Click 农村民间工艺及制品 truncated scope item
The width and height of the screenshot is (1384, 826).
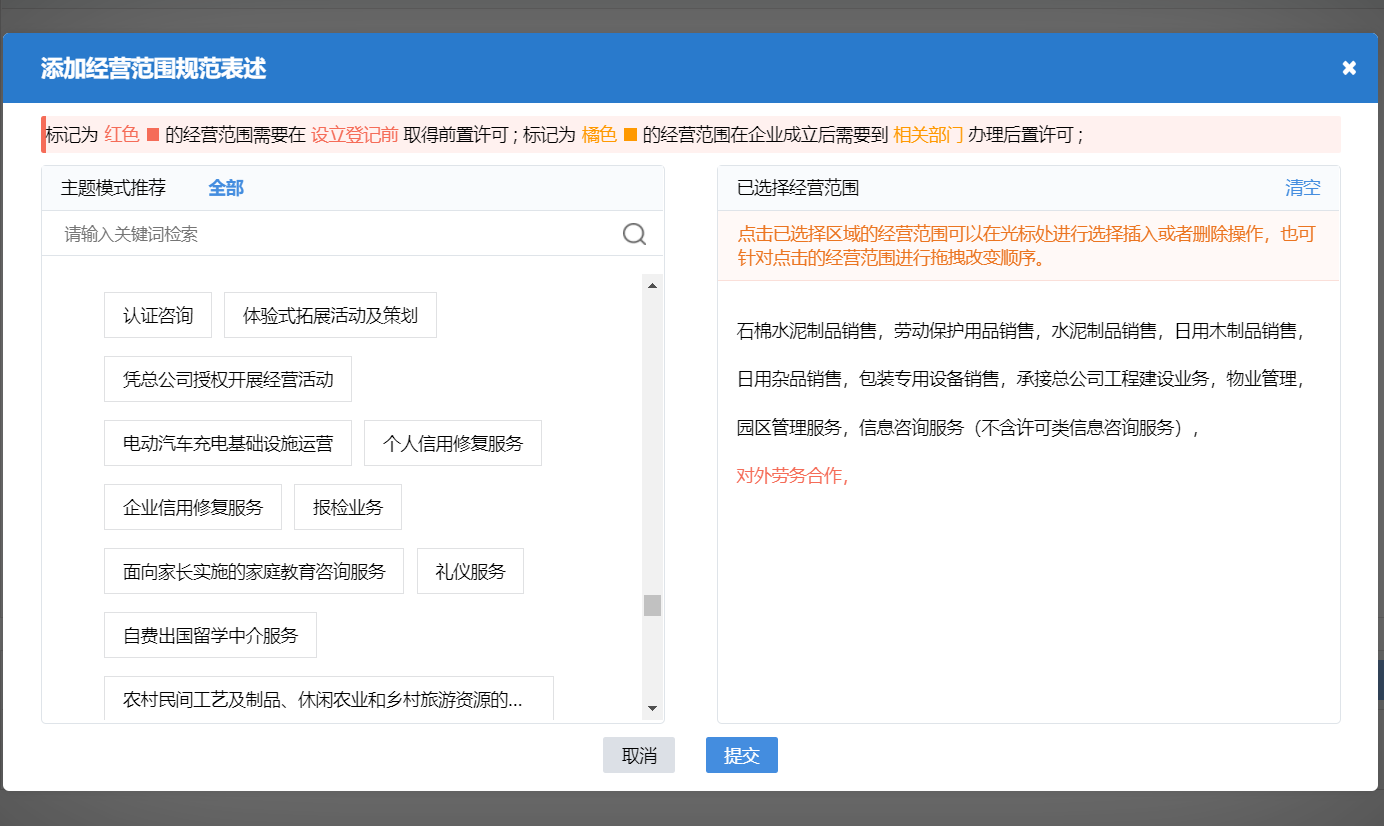click(330, 698)
